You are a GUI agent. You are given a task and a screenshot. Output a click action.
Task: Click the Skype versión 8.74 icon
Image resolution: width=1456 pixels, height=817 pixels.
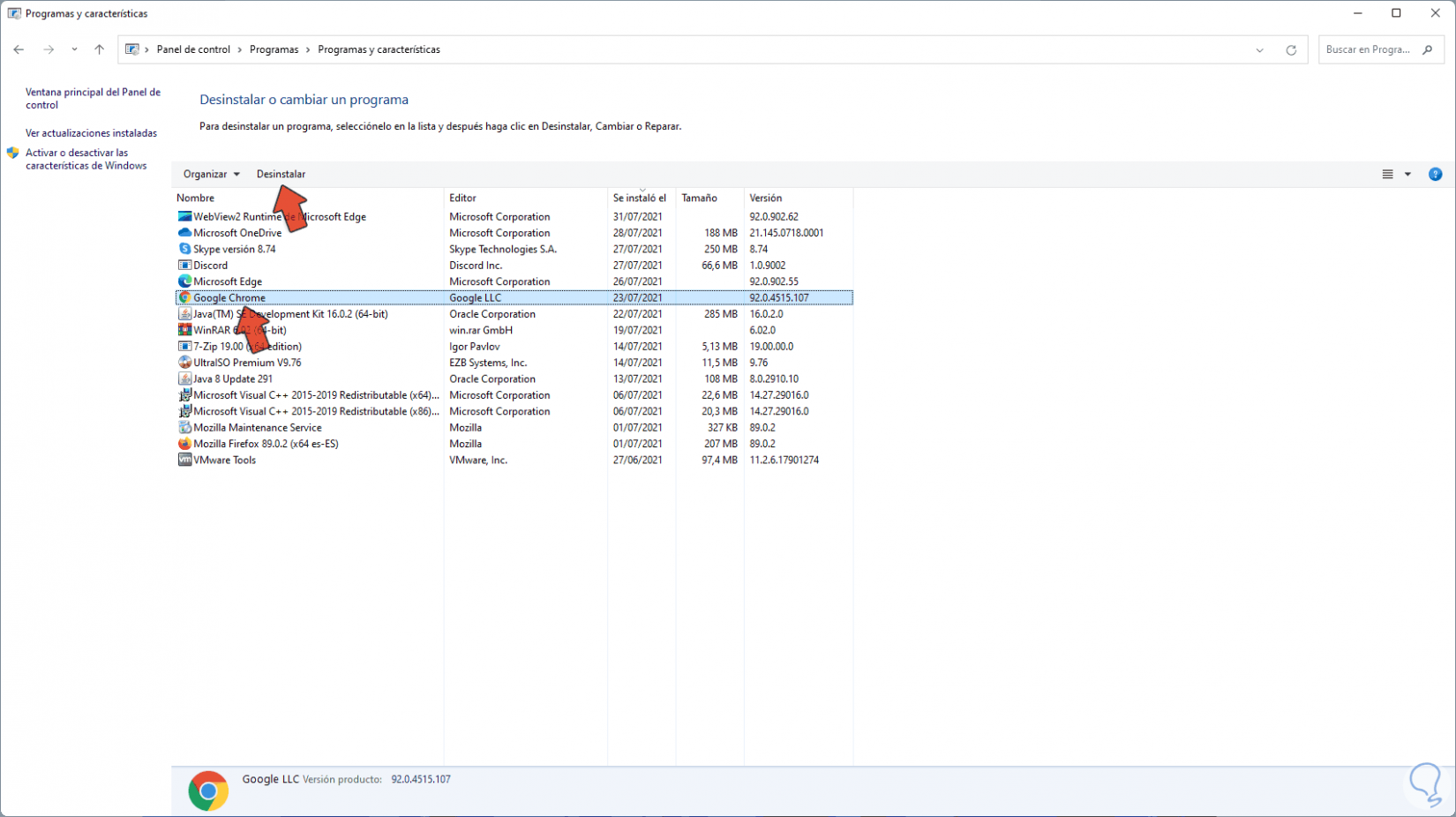point(184,249)
